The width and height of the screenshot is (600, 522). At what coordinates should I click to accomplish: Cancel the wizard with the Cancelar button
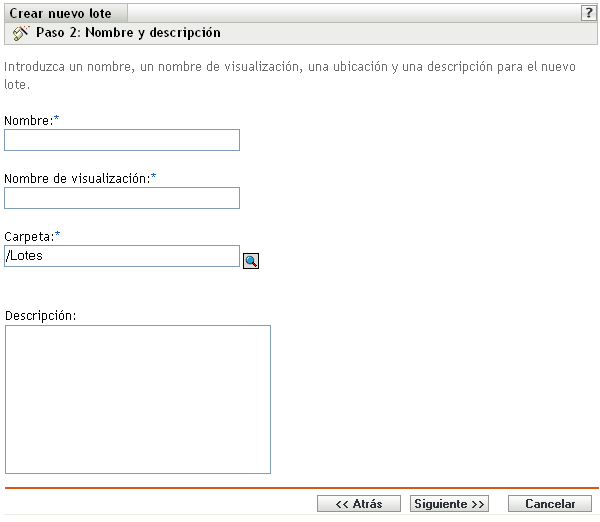550,504
